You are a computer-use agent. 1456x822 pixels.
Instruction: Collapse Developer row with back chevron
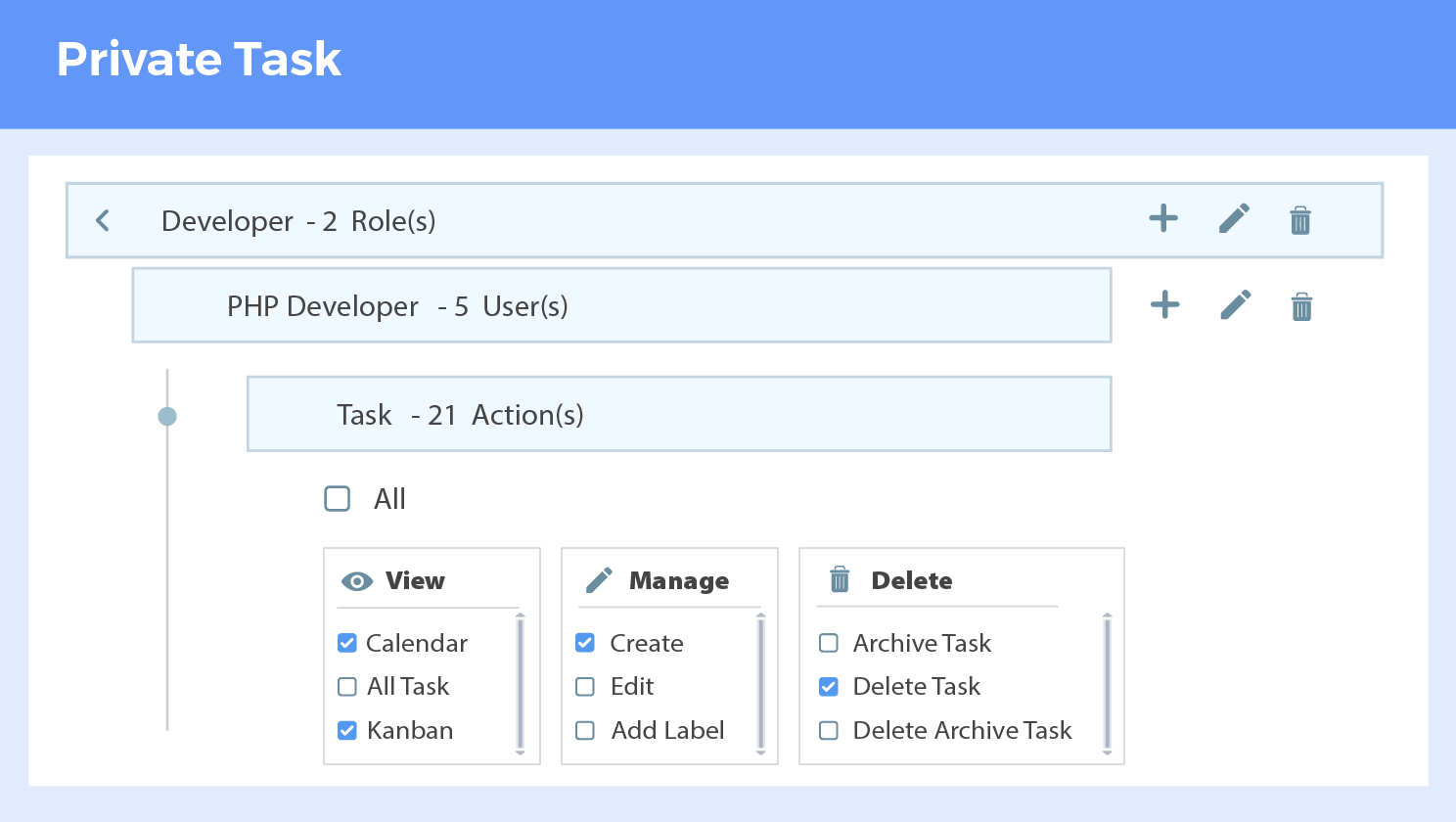pos(103,220)
